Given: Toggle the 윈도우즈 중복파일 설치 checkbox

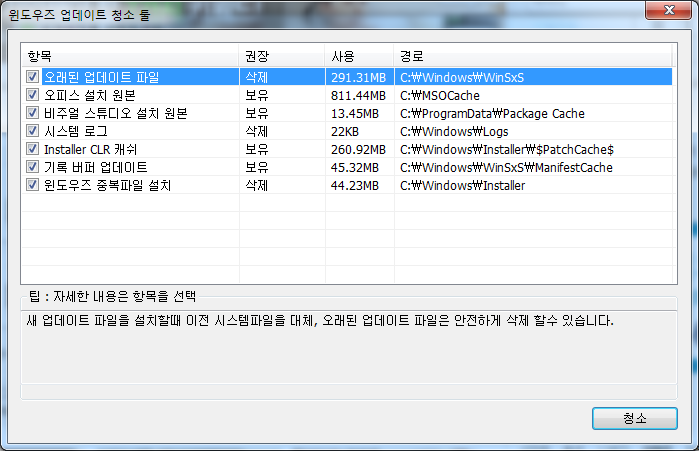Looking at the screenshot, I should (x=32, y=185).
